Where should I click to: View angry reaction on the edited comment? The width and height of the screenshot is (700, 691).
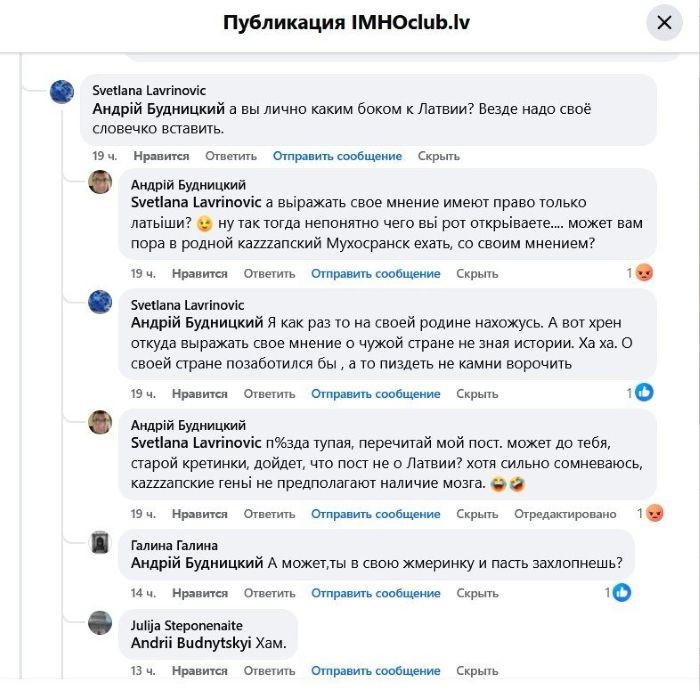[x=654, y=513]
